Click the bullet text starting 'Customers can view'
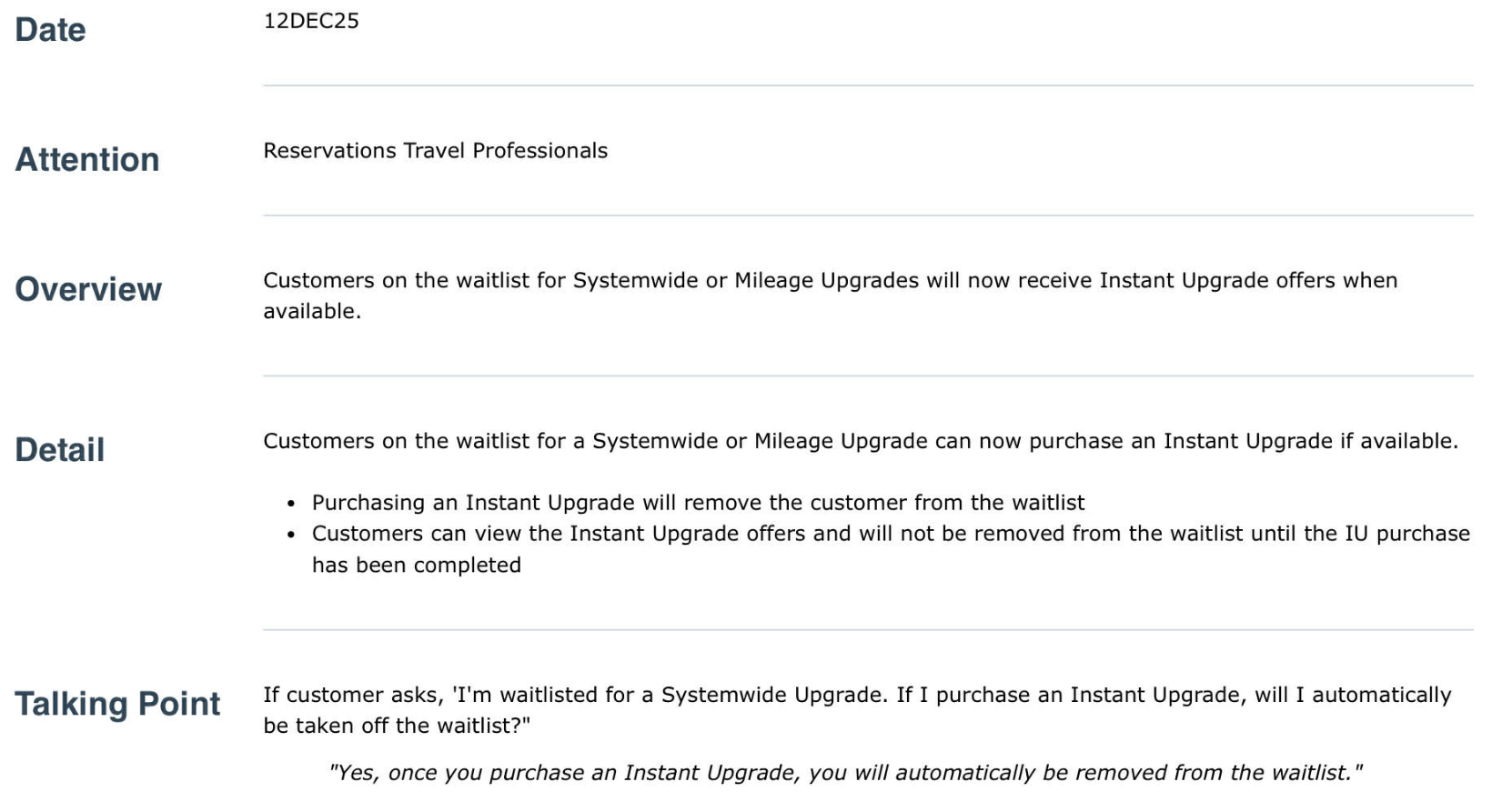Image resolution: width=1492 pixels, height=812 pixels. pyautogui.click(x=890, y=534)
